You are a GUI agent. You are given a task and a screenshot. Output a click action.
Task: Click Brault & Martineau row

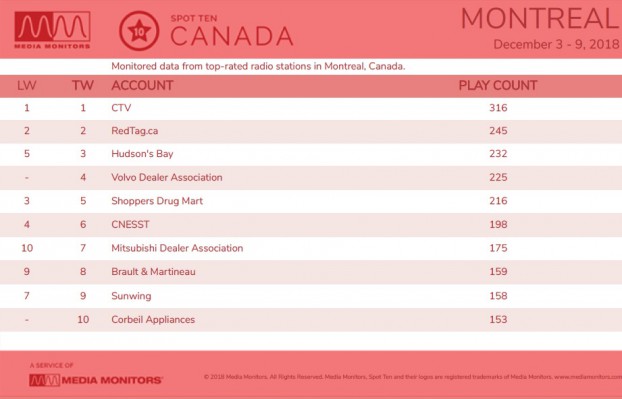tap(311, 272)
